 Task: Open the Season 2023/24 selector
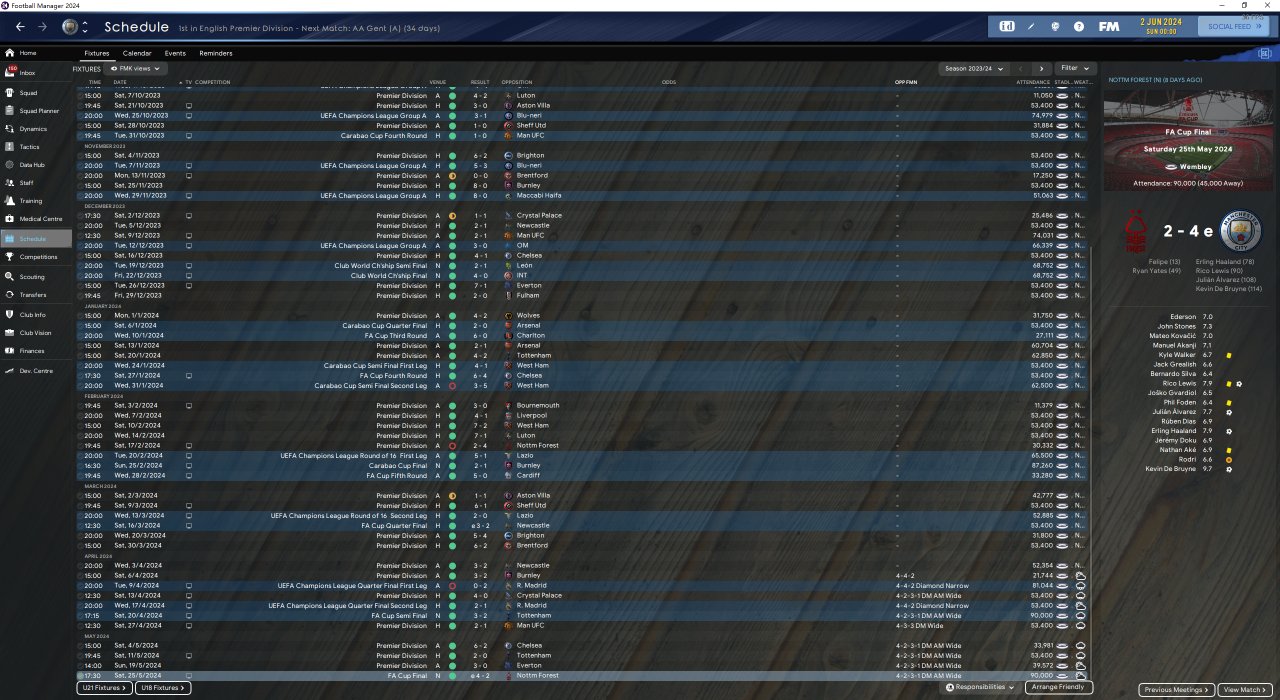point(972,69)
